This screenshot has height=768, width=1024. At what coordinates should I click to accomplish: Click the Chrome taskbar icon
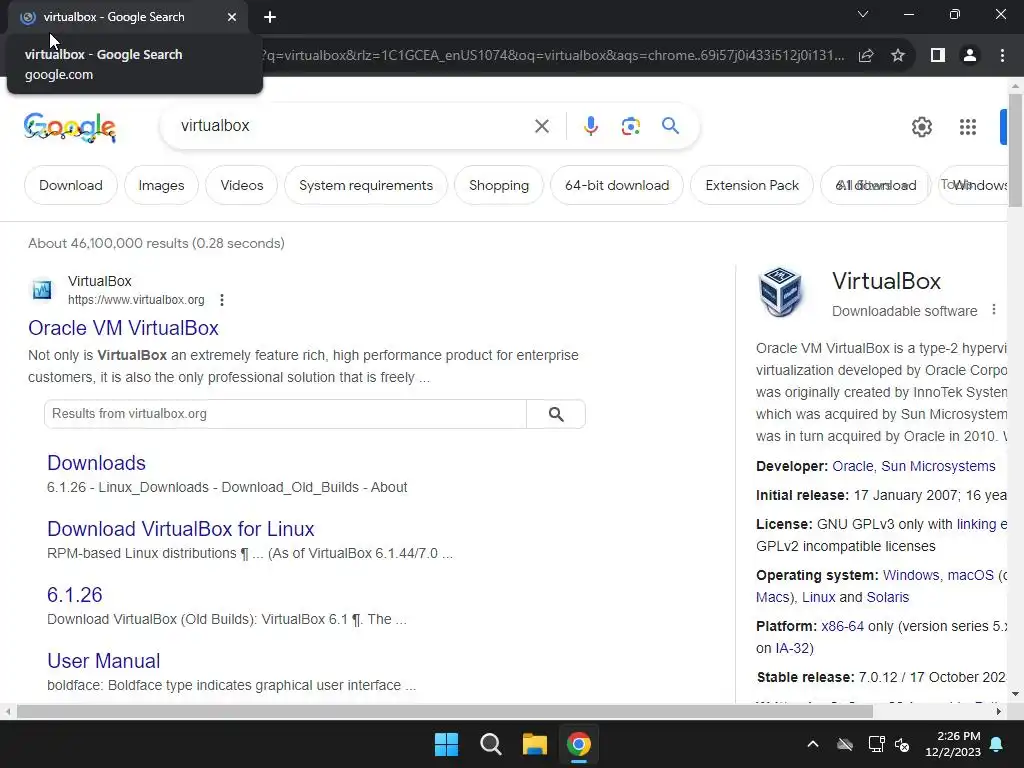(x=579, y=744)
